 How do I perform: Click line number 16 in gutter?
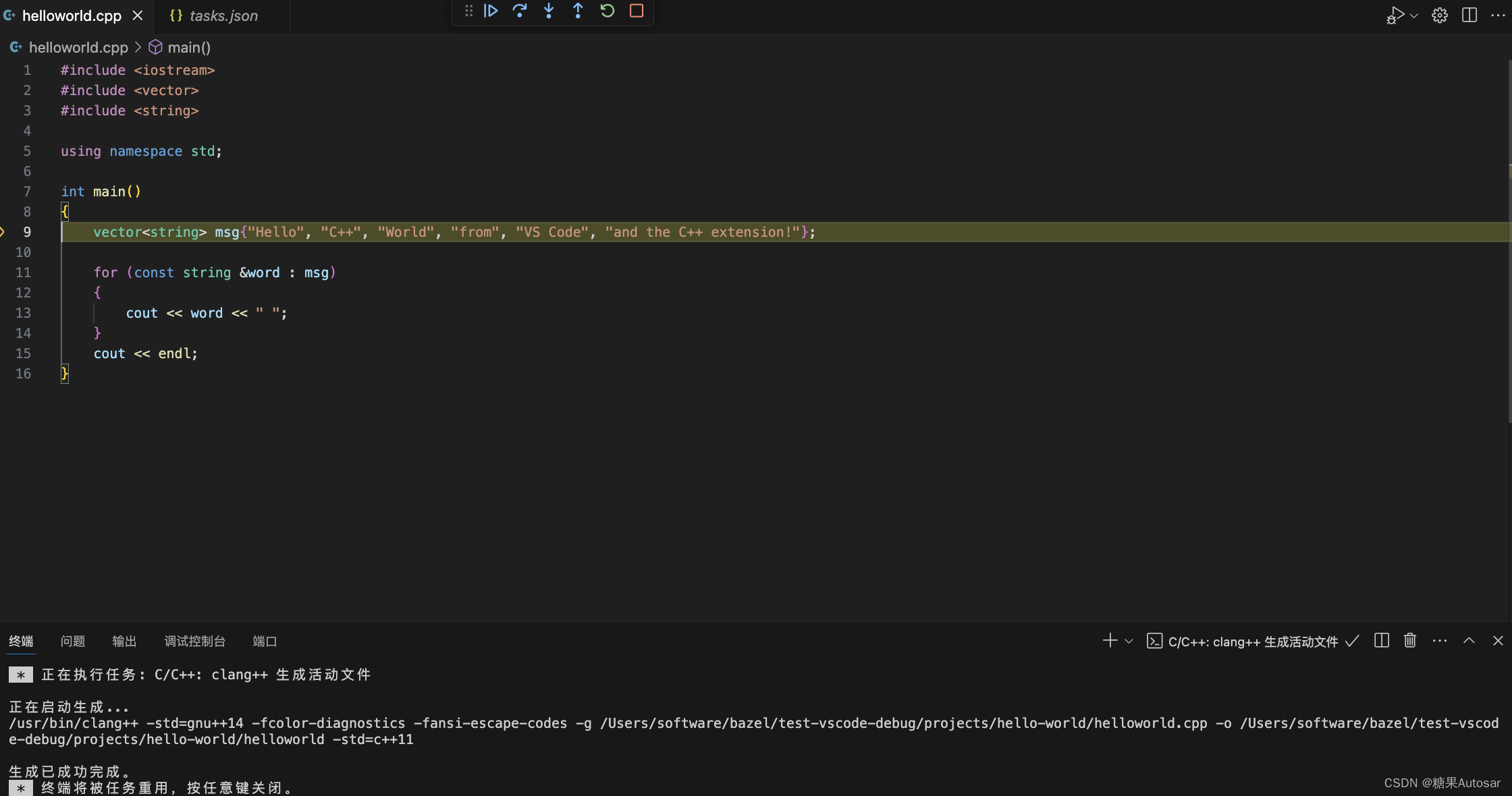(x=23, y=374)
